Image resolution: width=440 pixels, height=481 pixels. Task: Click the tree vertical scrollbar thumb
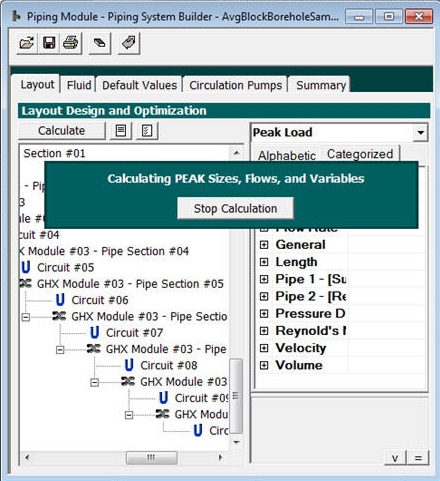[236, 396]
